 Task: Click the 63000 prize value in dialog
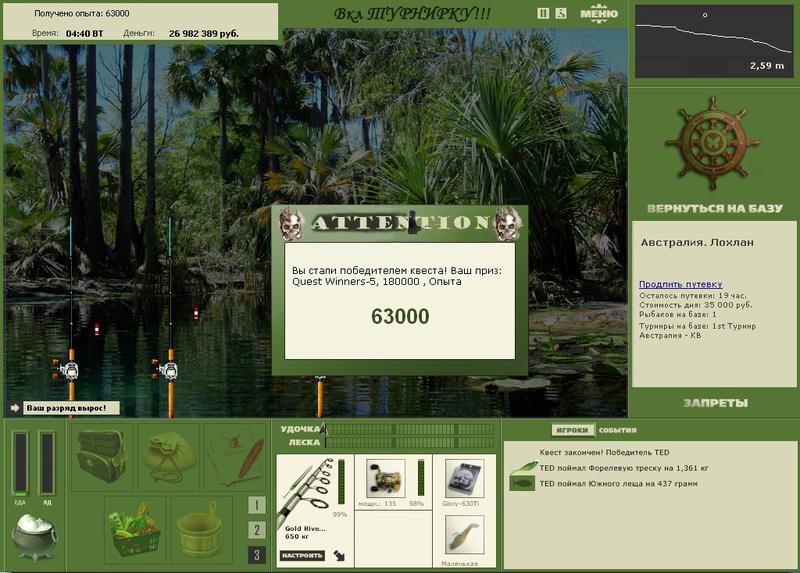coord(400,316)
